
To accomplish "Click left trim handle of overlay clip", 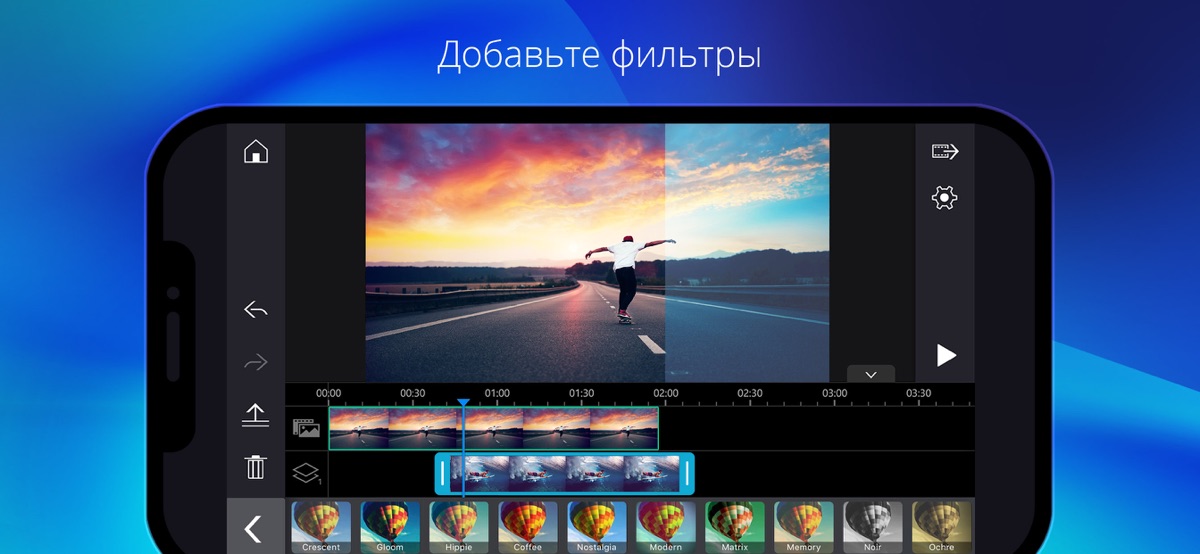I will 443,473.
